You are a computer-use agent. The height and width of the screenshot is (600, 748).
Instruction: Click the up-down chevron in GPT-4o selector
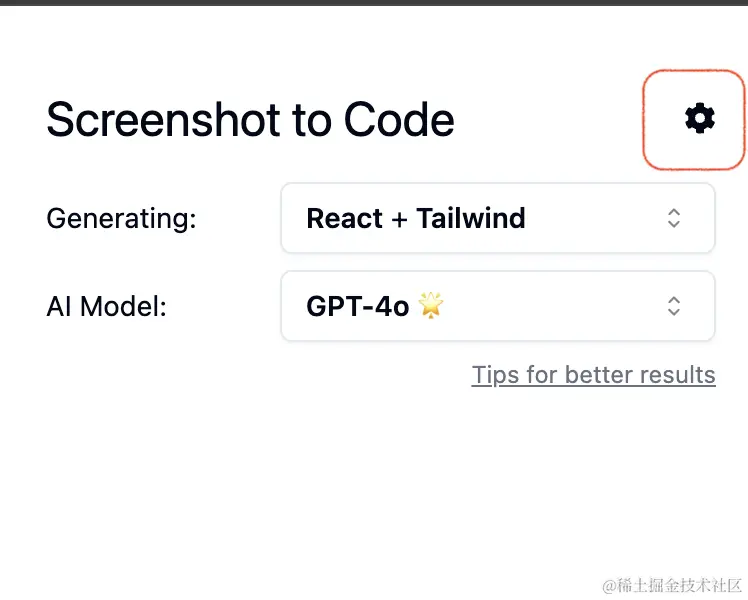tap(674, 306)
